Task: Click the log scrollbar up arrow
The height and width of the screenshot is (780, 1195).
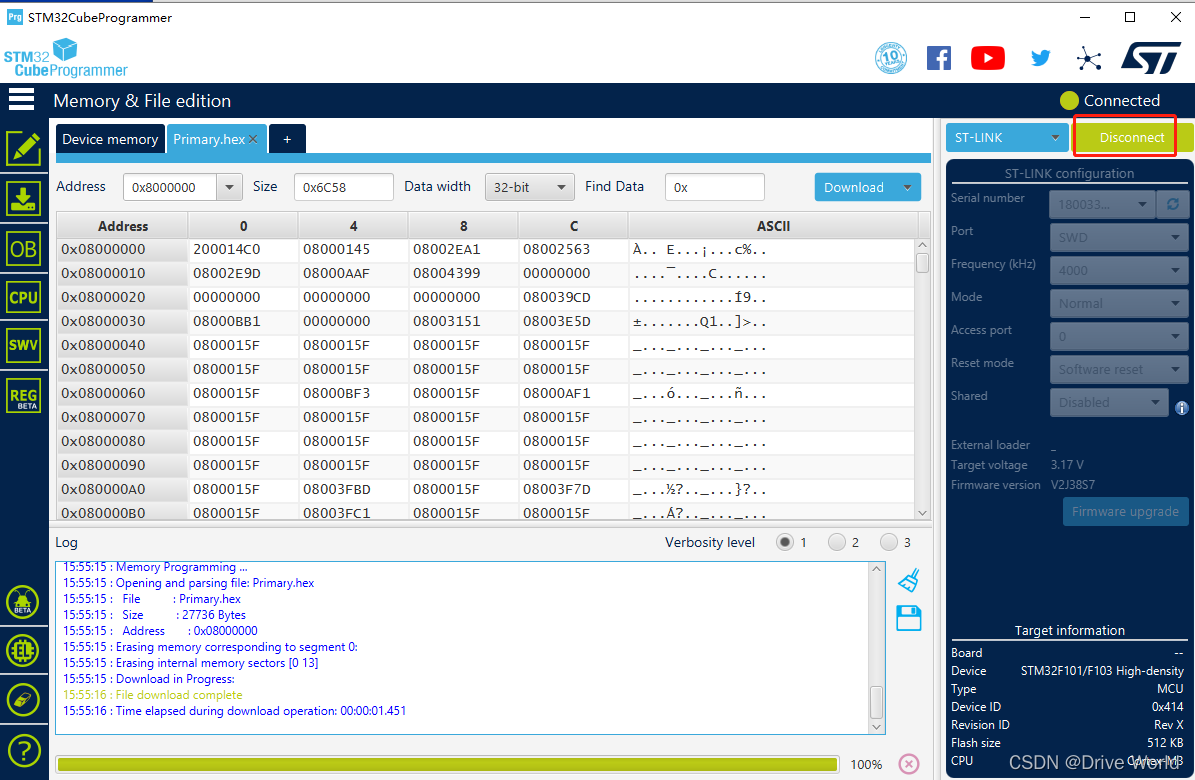Action: (876, 569)
